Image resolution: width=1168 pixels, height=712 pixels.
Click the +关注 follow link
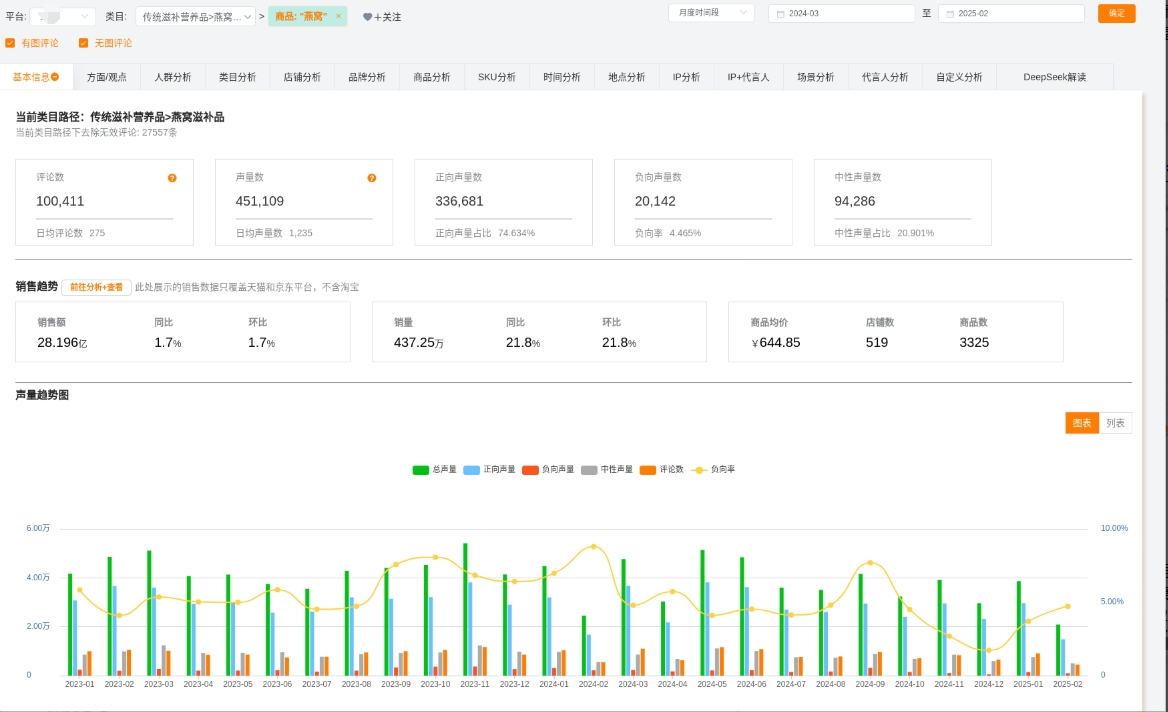point(387,17)
